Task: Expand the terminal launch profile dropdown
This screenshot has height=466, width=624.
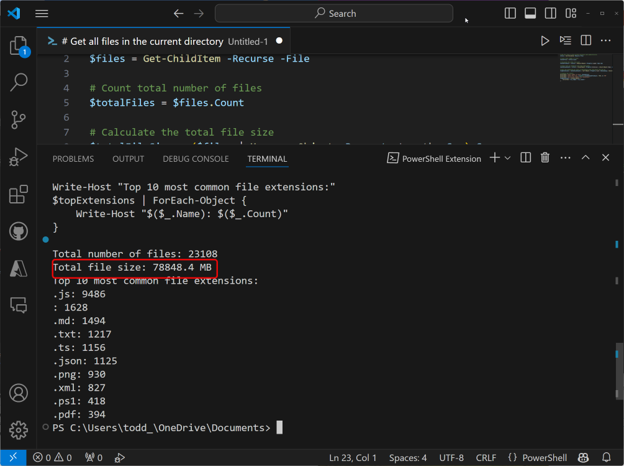Action: tap(507, 158)
